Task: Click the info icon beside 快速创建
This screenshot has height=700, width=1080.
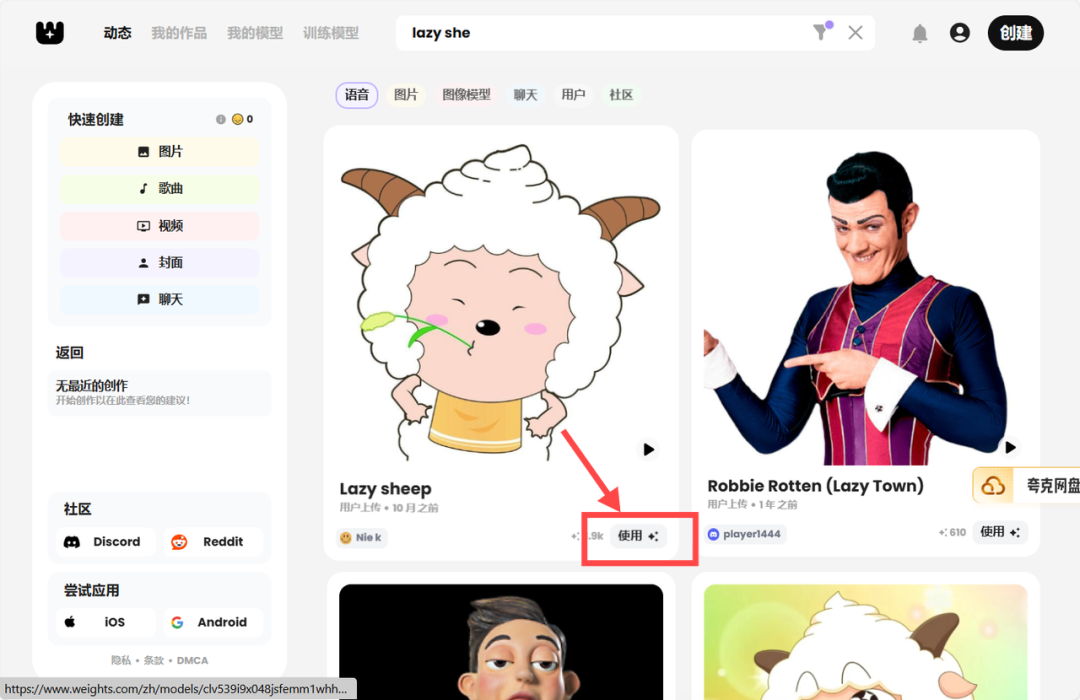Action: 220,119
